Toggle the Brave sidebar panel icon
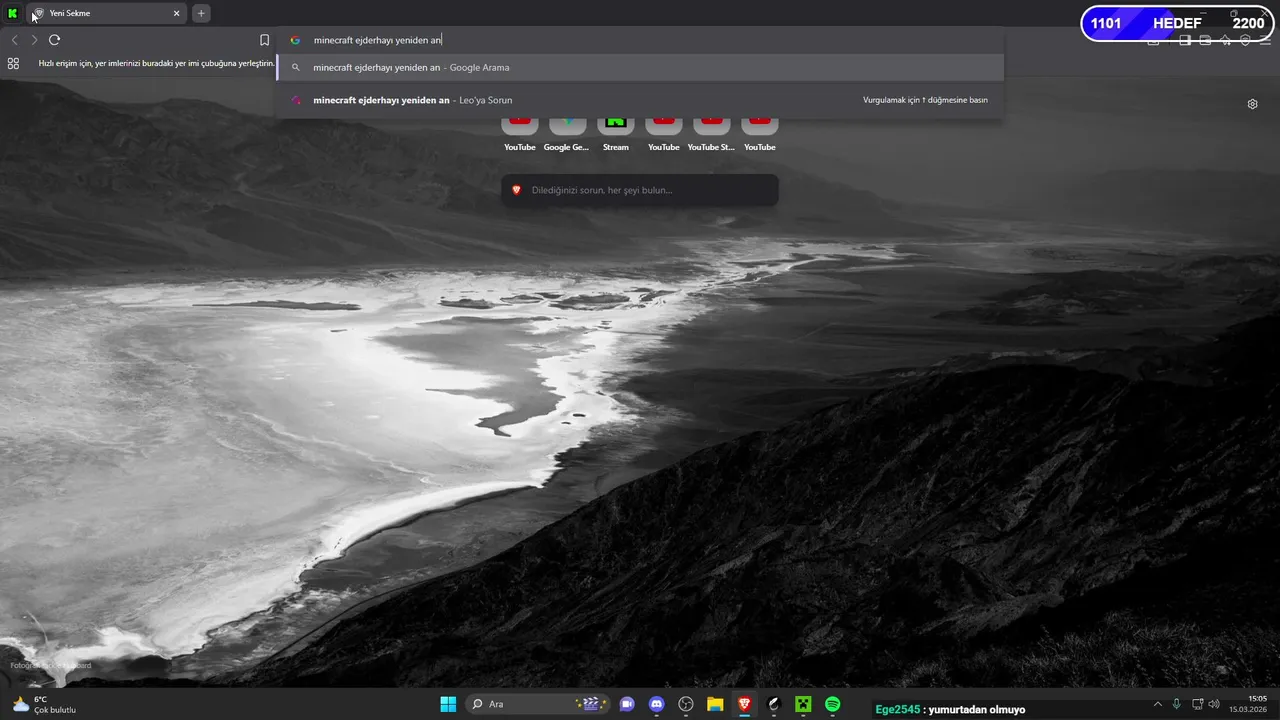 tap(1185, 41)
